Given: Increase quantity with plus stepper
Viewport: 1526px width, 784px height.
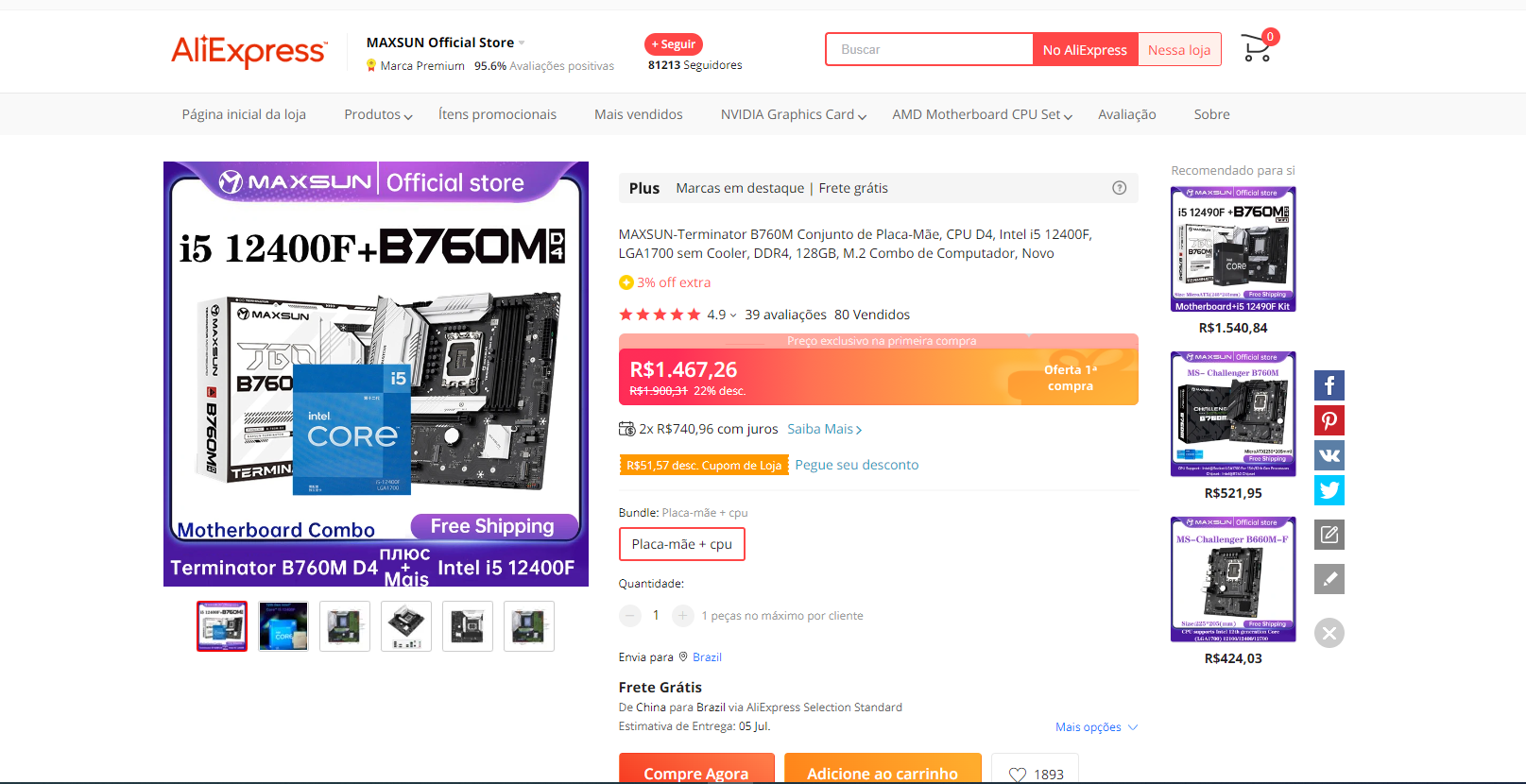Looking at the screenshot, I should (x=682, y=616).
